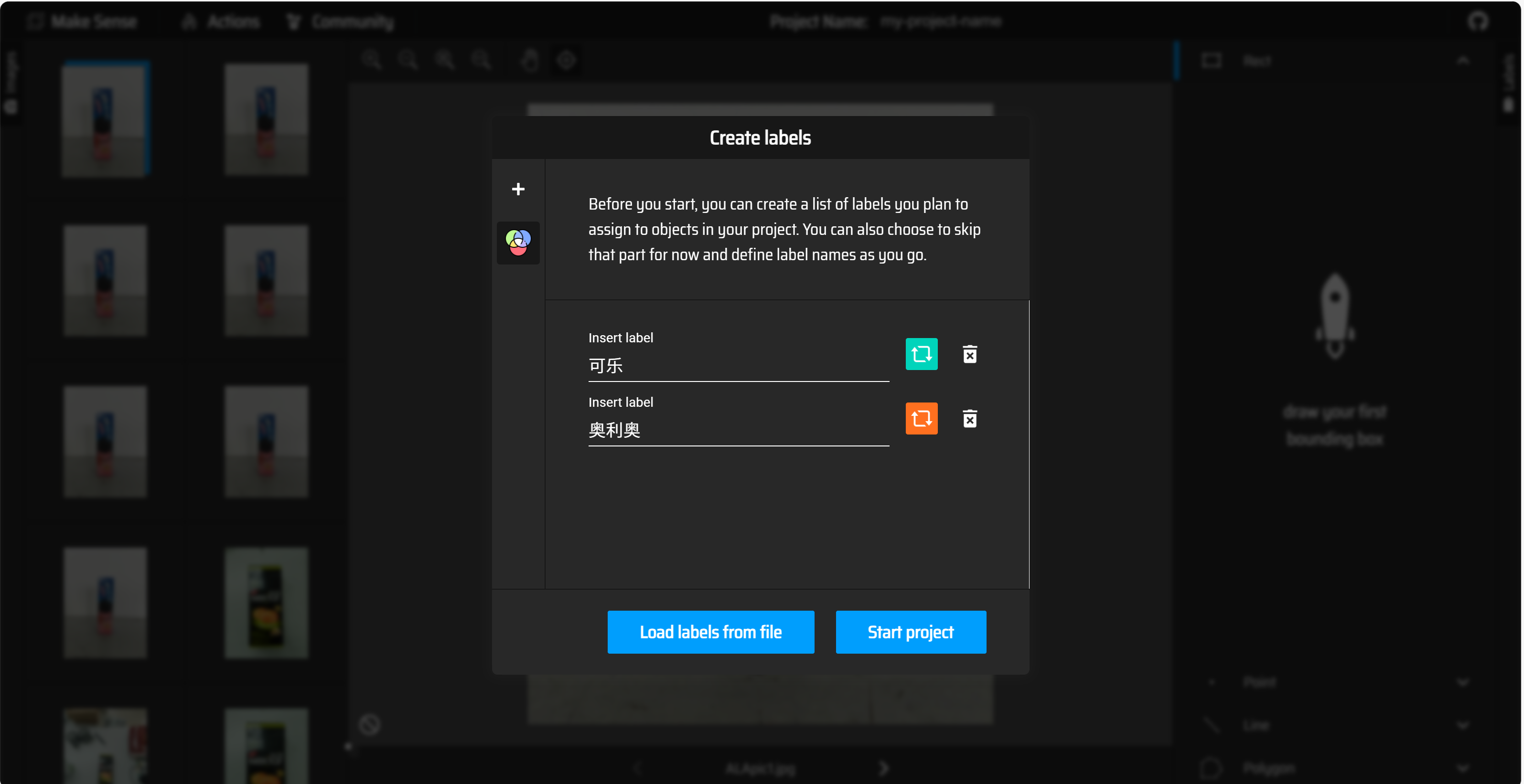This screenshot has height=784, width=1524.
Task: Click the Create labels heading
Action: 760,138
